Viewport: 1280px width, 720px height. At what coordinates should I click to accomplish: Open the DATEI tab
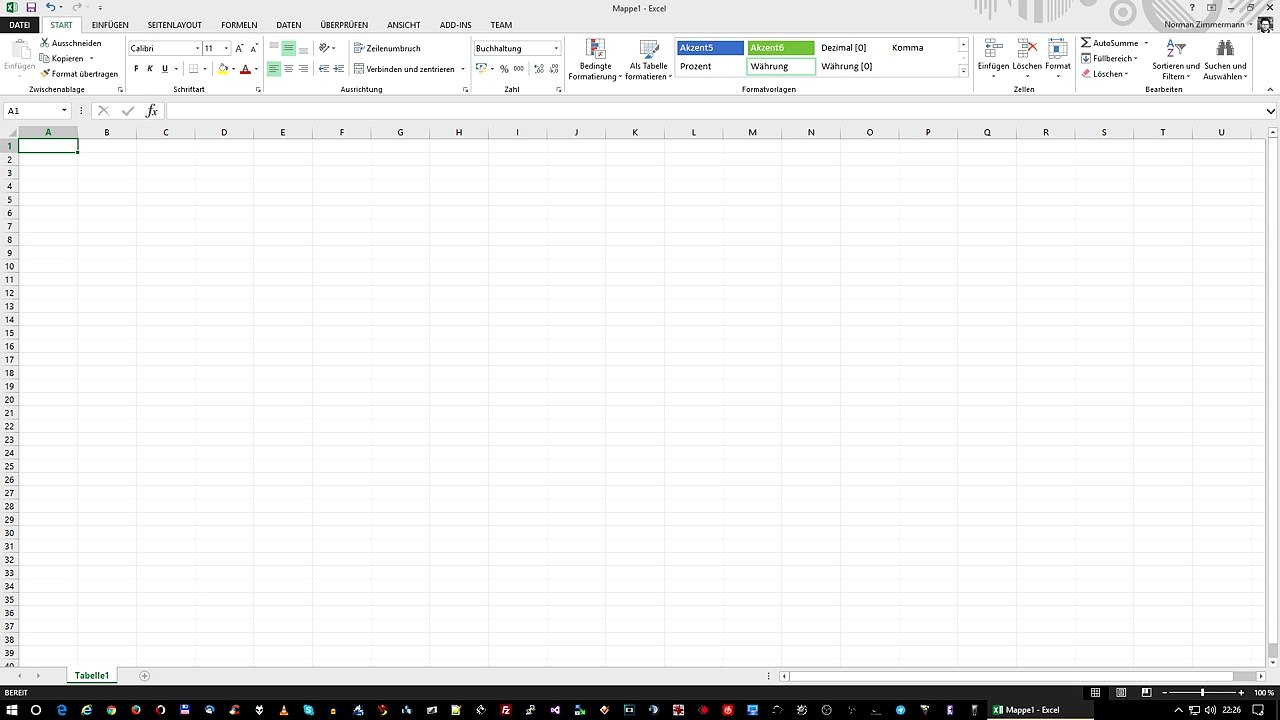click(x=20, y=25)
